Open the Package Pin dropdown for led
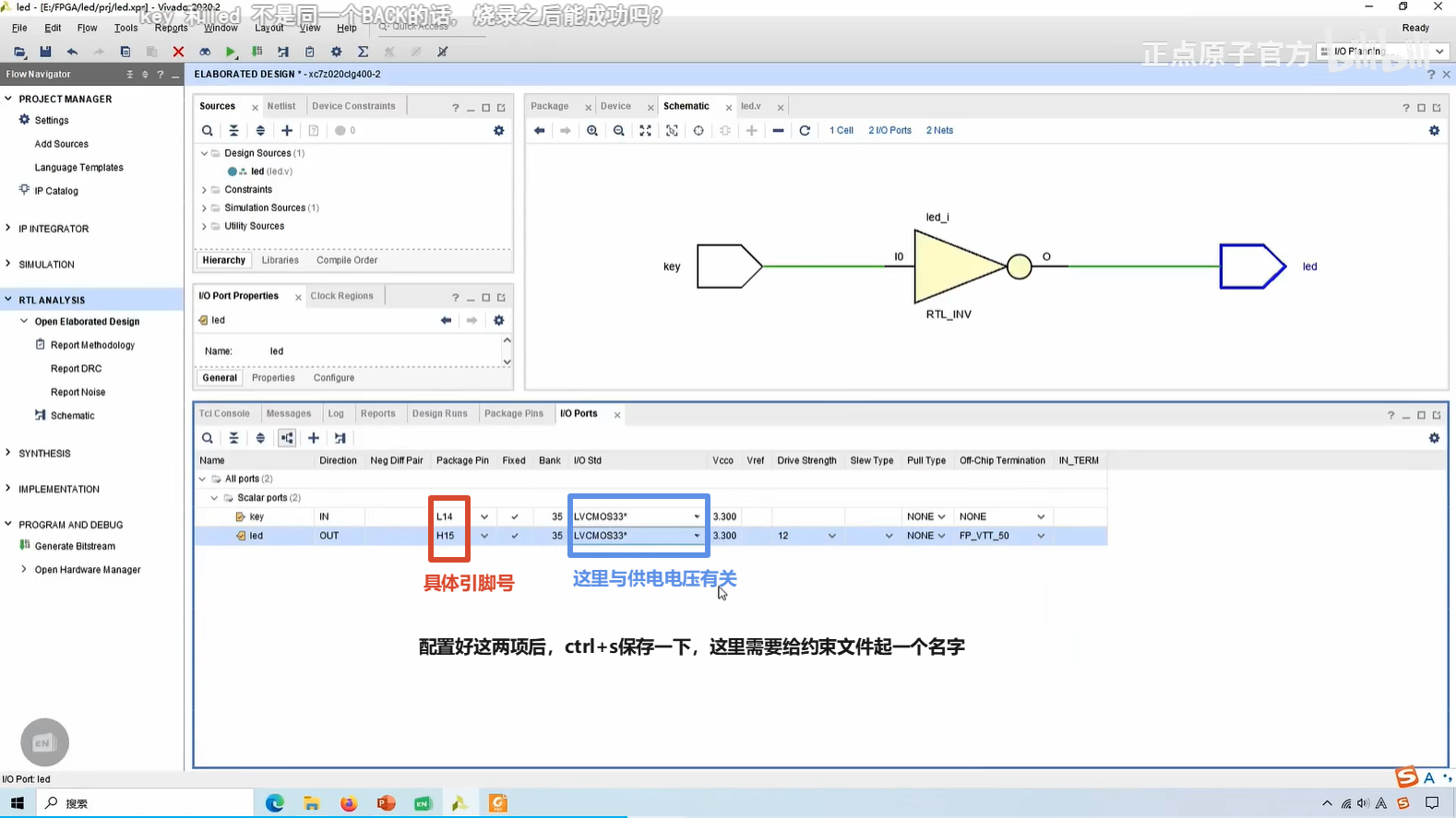This screenshot has height=818, width=1456. click(484, 536)
